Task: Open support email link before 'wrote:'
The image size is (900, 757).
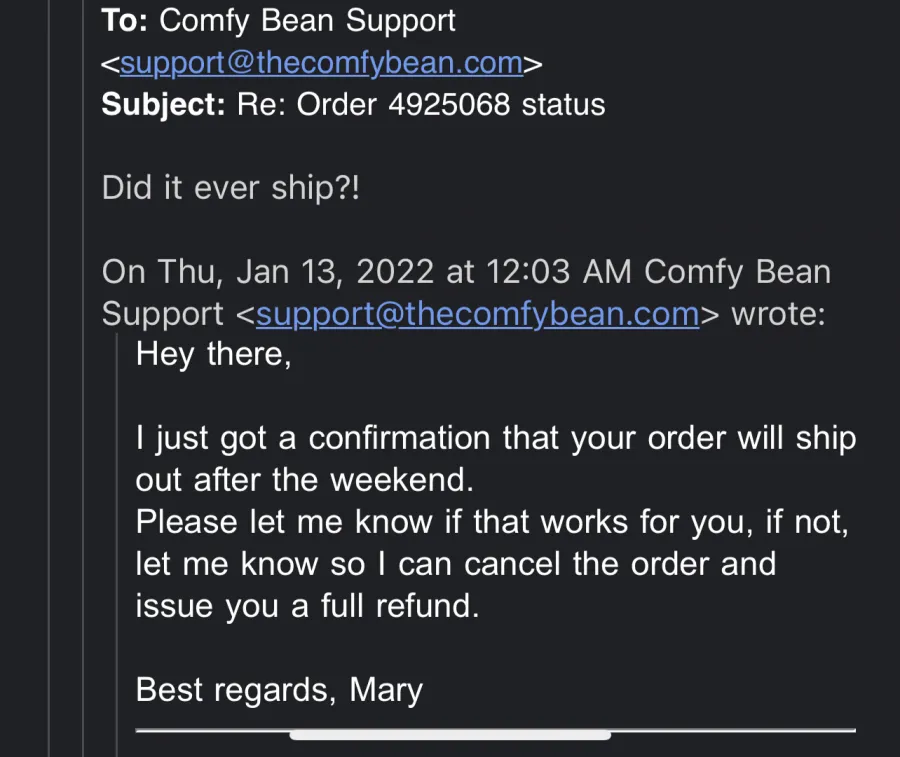Action: 478,314
